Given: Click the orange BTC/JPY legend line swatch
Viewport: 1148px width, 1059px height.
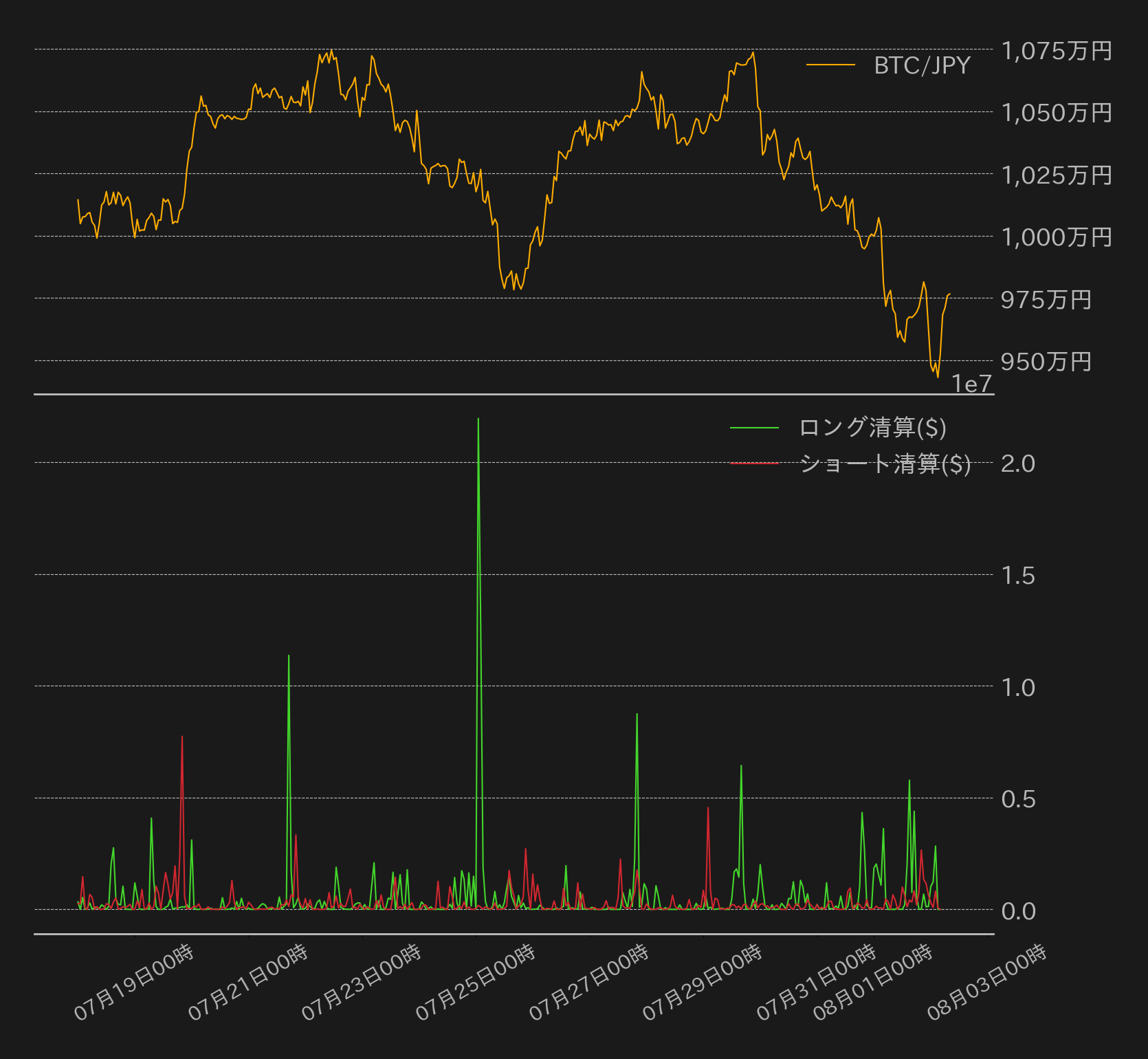Looking at the screenshot, I should coord(830,65).
